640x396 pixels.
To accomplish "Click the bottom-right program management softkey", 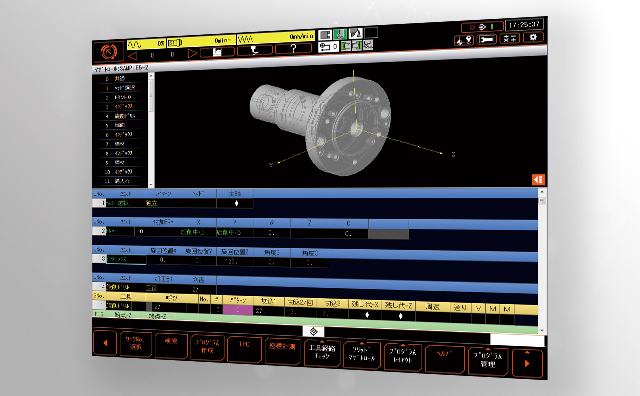I will tap(488, 360).
